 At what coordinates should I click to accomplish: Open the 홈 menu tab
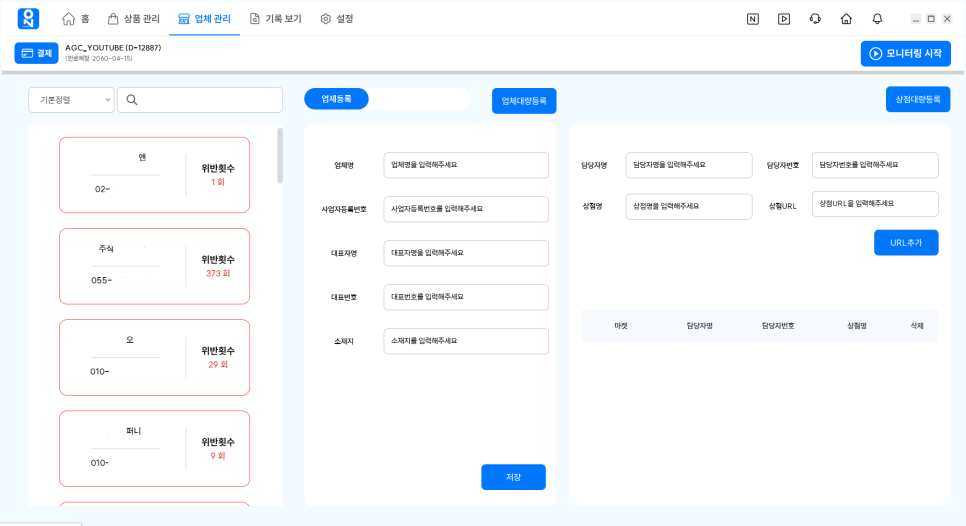76,18
